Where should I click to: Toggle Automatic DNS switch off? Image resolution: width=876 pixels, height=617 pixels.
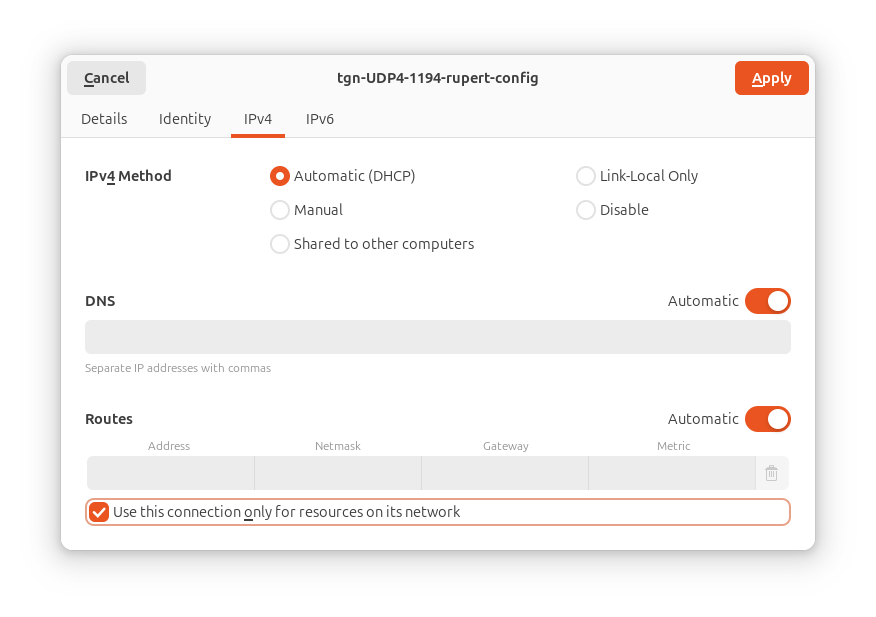[768, 301]
